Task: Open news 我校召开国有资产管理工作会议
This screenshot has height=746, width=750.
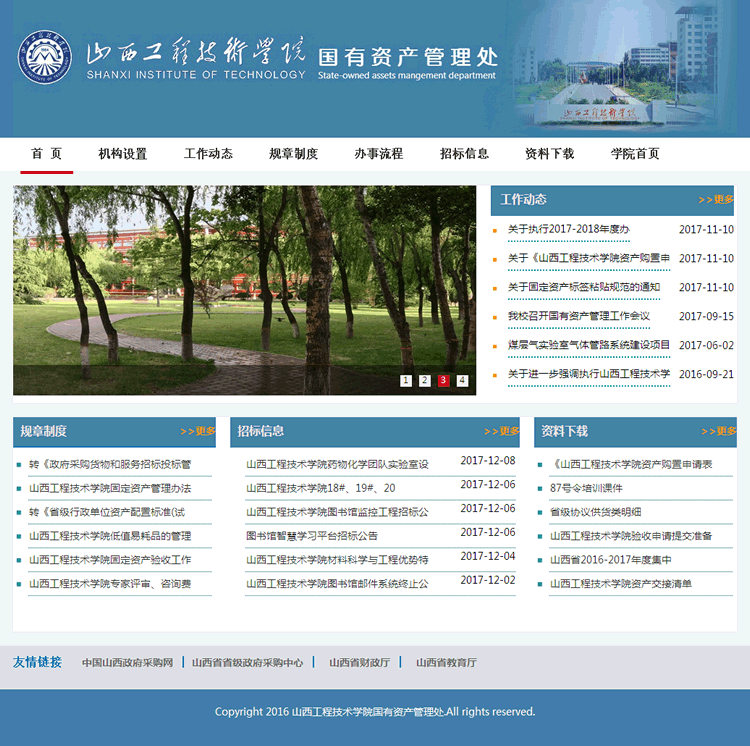Action: click(578, 316)
